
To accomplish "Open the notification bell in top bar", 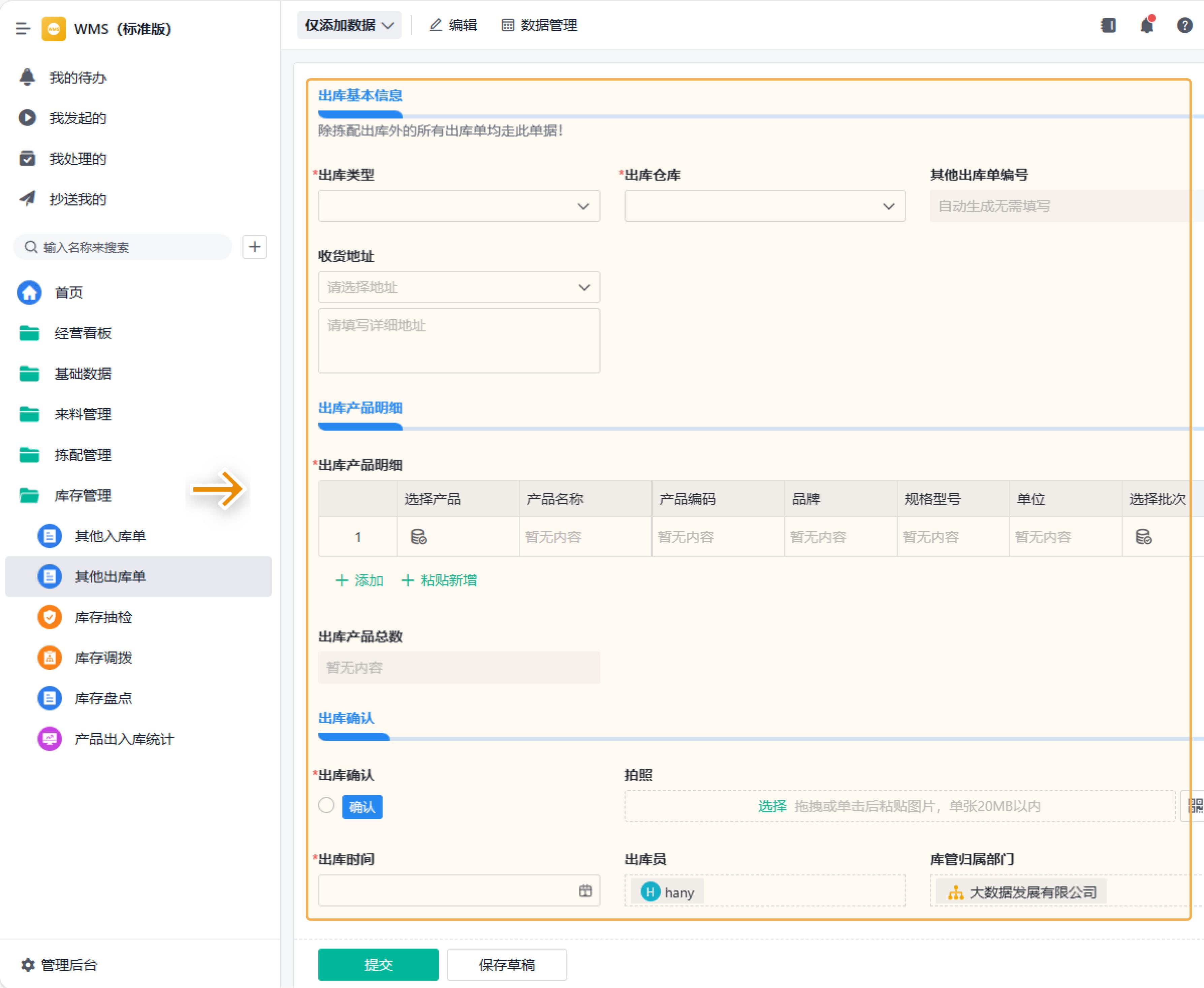I will 1146,26.
